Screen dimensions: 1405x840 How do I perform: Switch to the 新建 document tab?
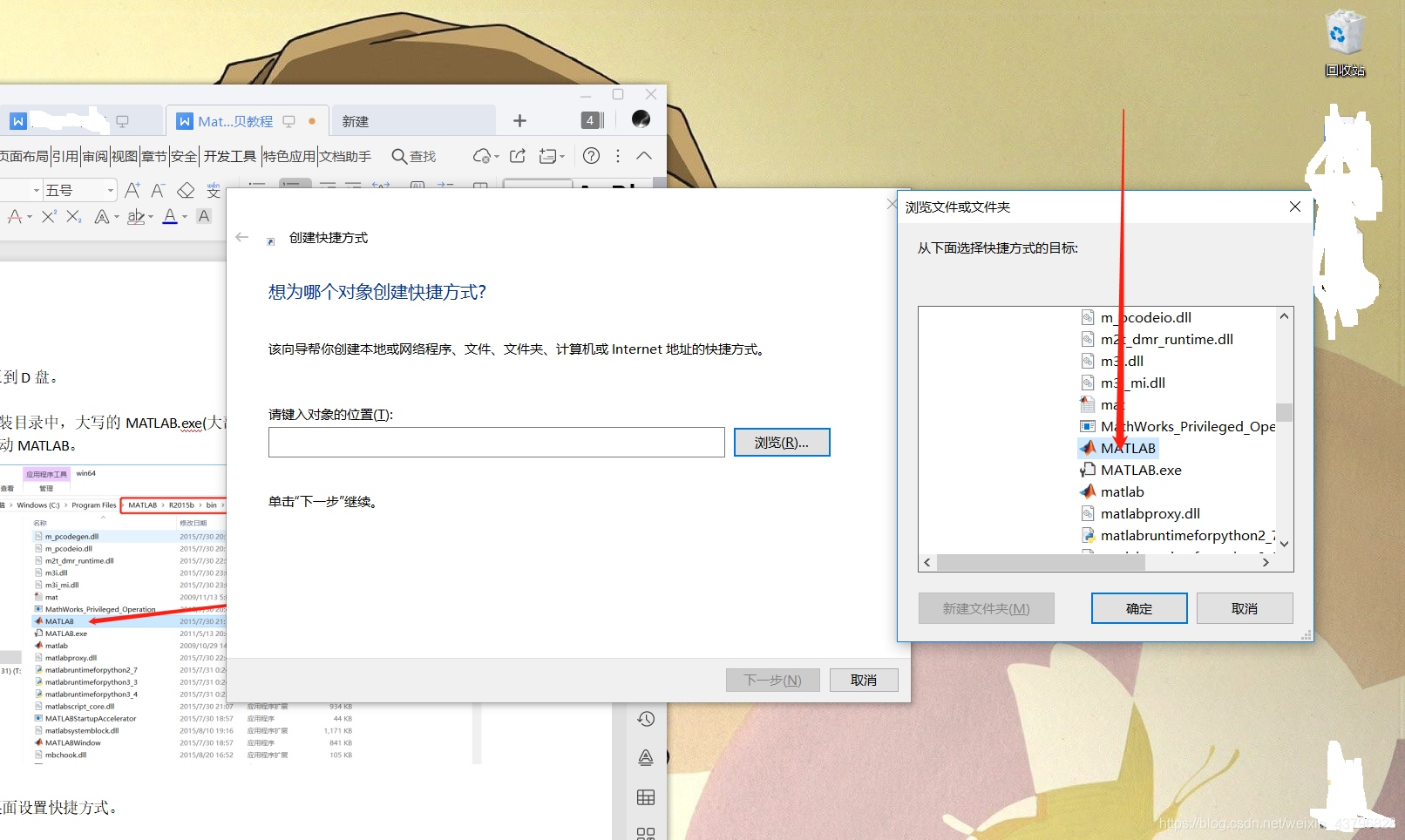tap(413, 121)
